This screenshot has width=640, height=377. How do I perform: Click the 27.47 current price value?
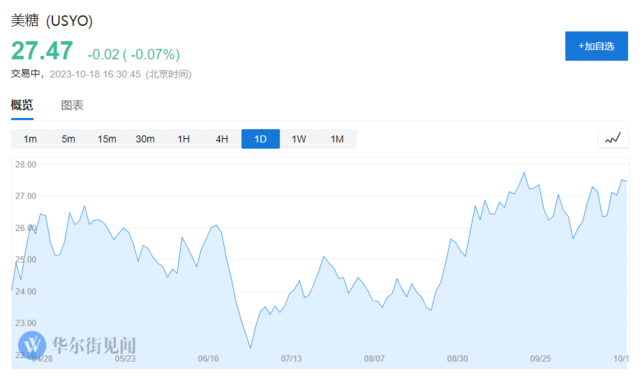click(x=42, y=51)
